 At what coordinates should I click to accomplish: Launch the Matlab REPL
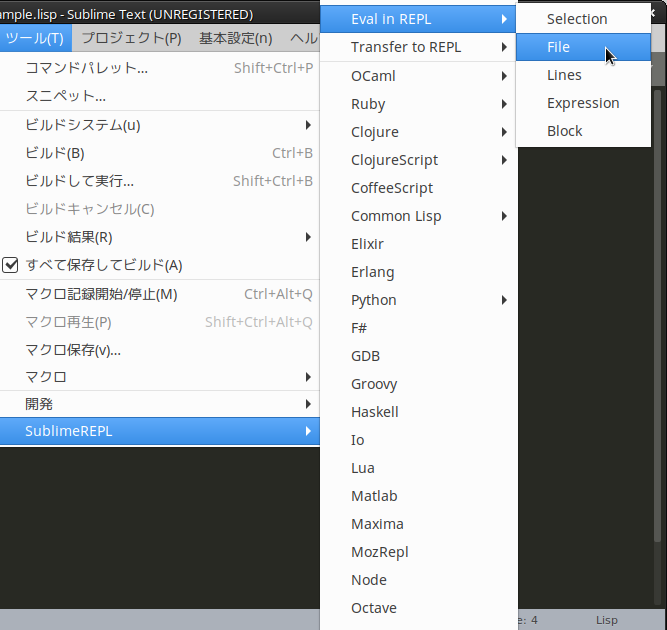point(419,496)
